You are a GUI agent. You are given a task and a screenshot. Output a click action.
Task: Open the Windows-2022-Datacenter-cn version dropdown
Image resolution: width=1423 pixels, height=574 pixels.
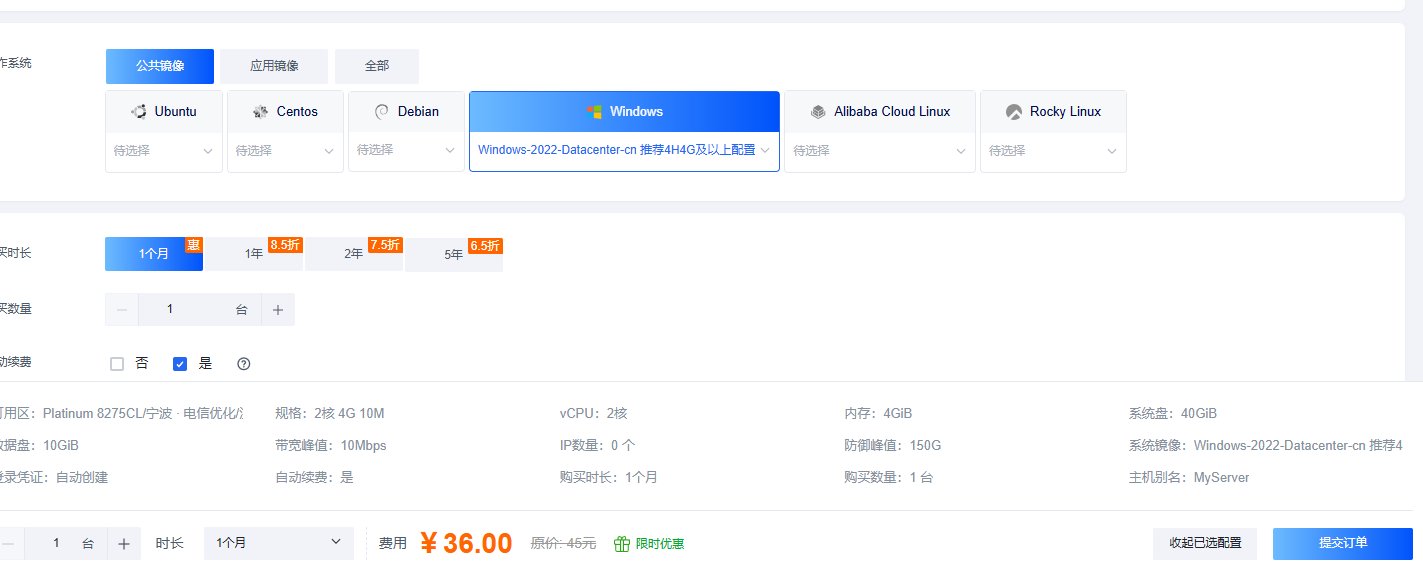point(624,151)
